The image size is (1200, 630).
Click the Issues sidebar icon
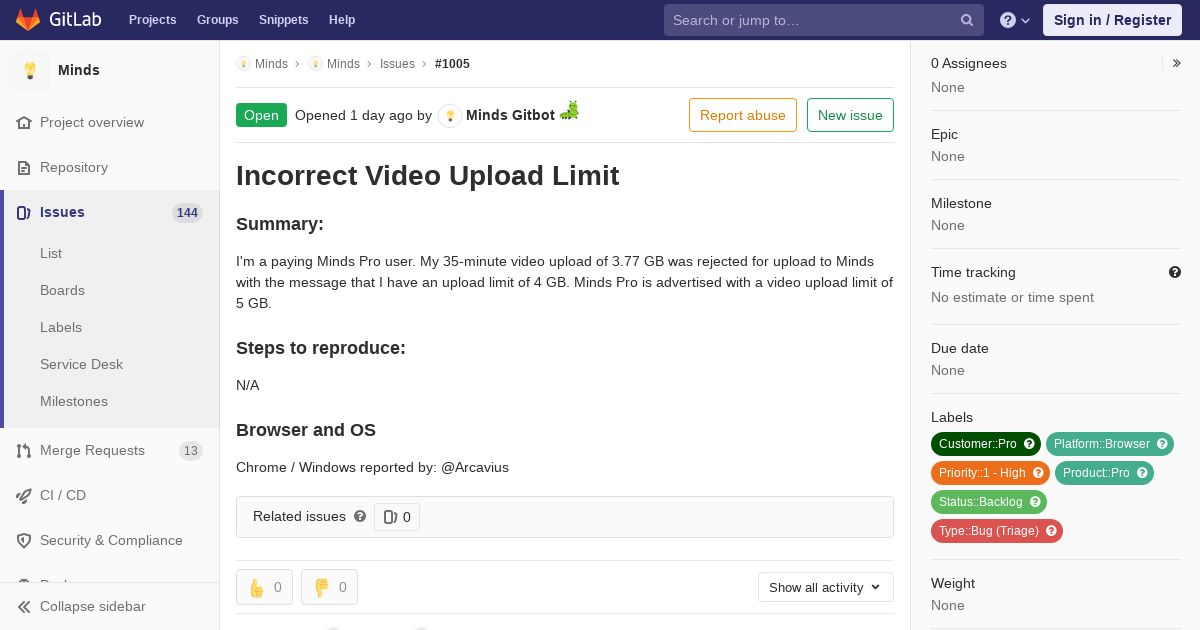(x=24, y=212)
